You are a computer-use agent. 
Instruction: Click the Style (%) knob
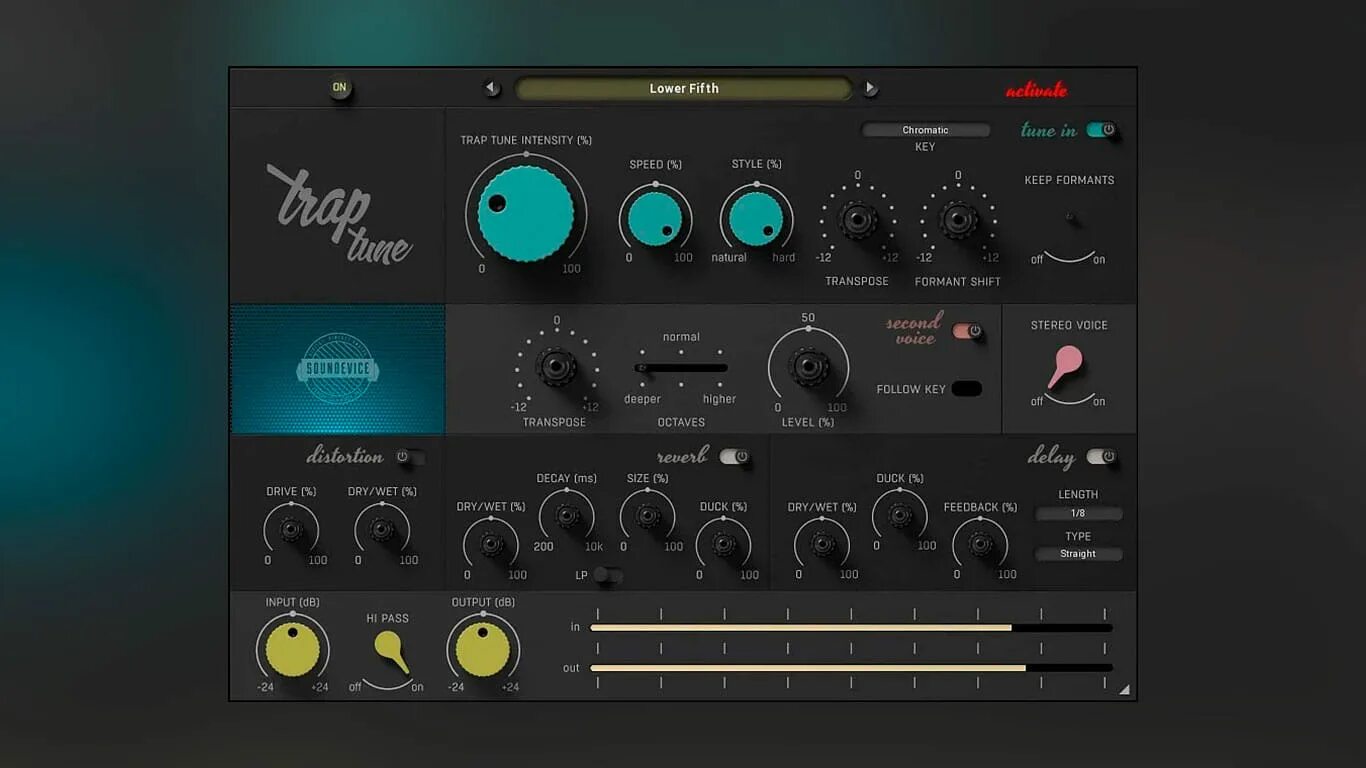coord(756,219)
